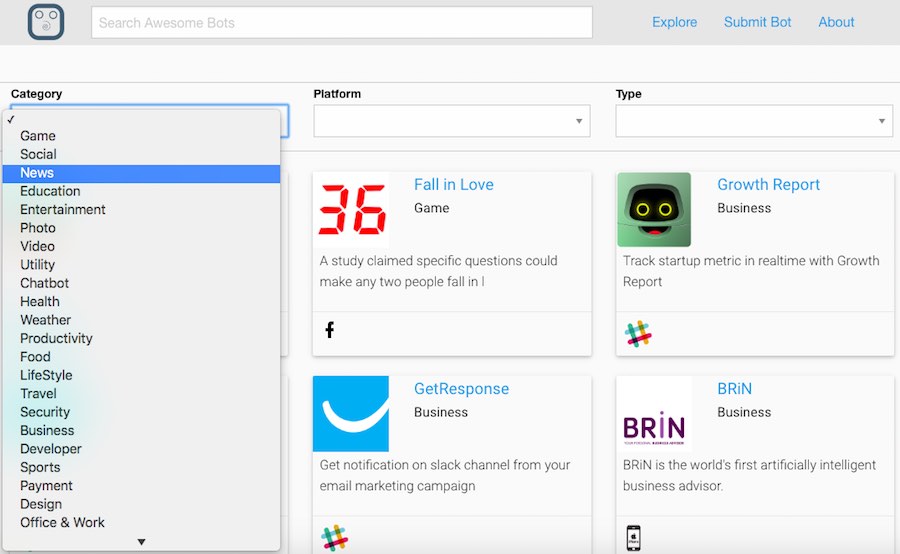Open the About link
Screen dimensions: 900x554
click(836, 22)
